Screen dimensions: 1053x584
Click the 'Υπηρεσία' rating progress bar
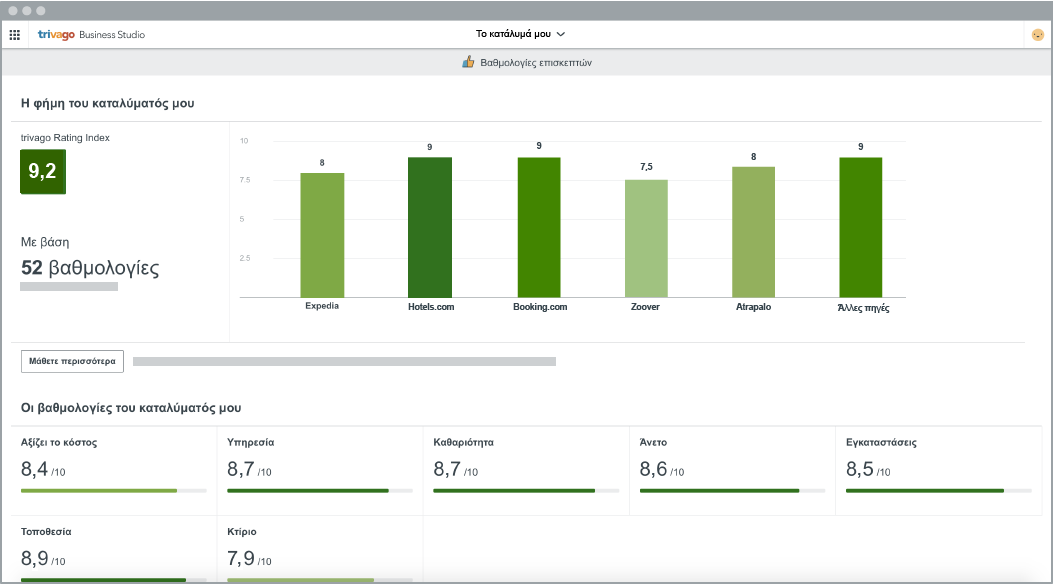click(x=320, y=491)
